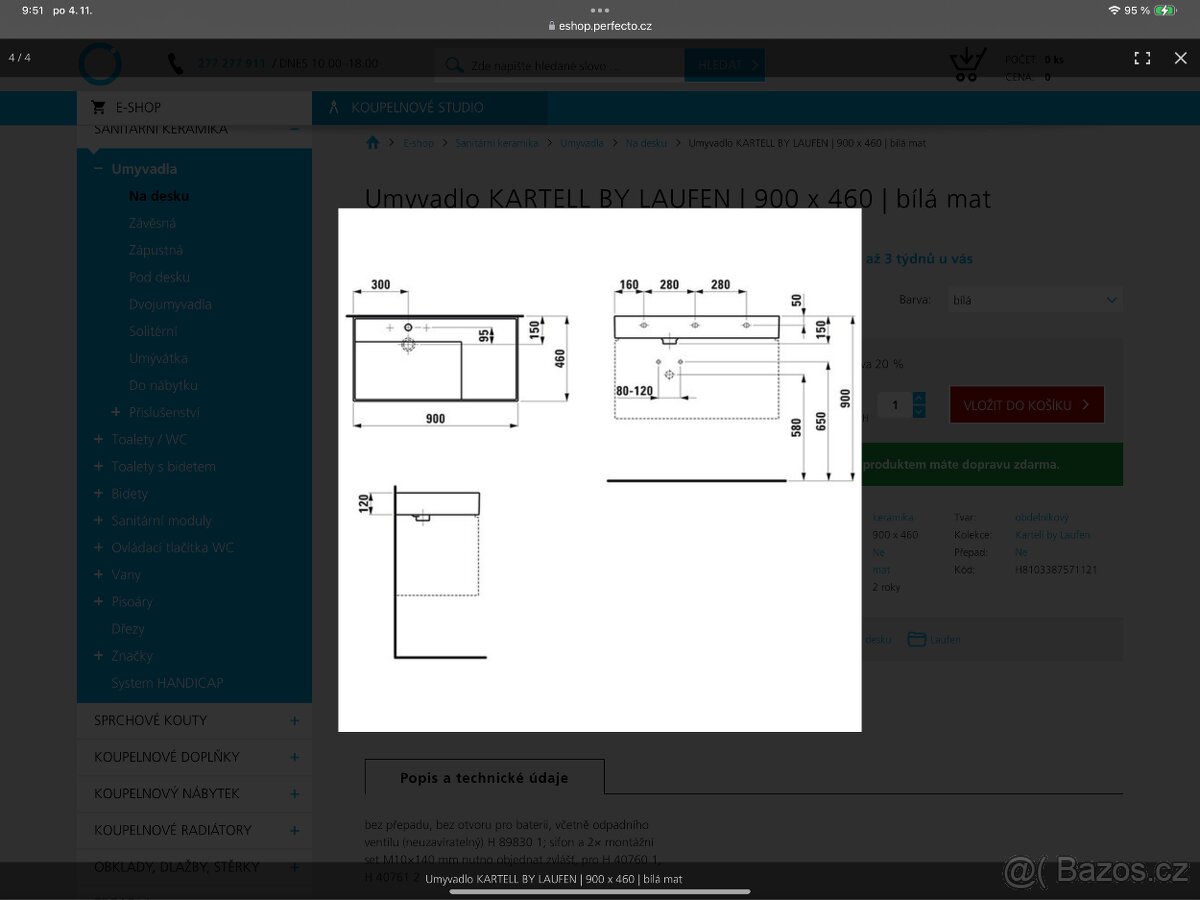Click E-shop breadcrumb link
The width and height of the screenshot is (1200, 900).
[x=419, y=144]
